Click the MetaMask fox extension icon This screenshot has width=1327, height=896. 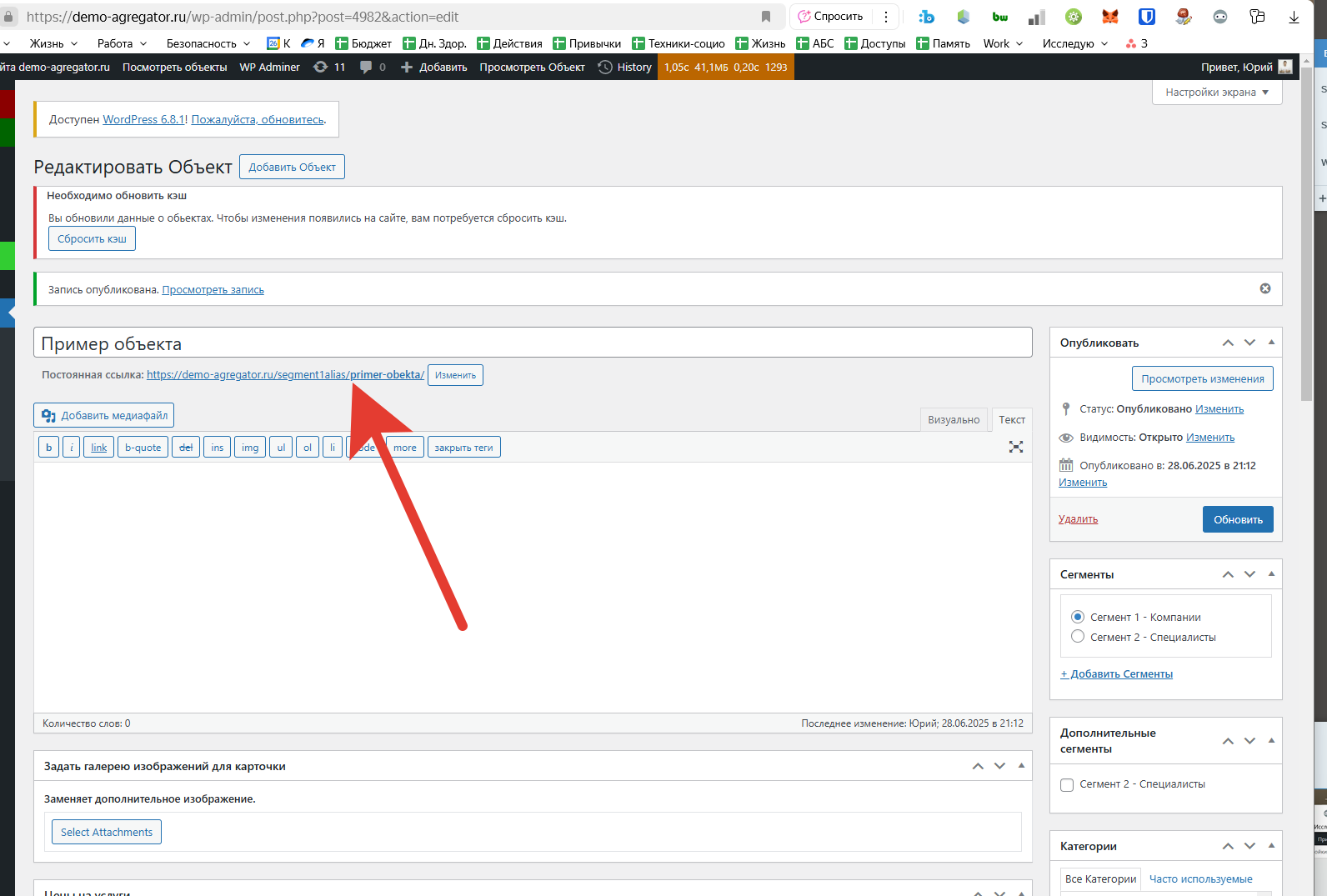pyautogui.click(x=1109, y=17)
